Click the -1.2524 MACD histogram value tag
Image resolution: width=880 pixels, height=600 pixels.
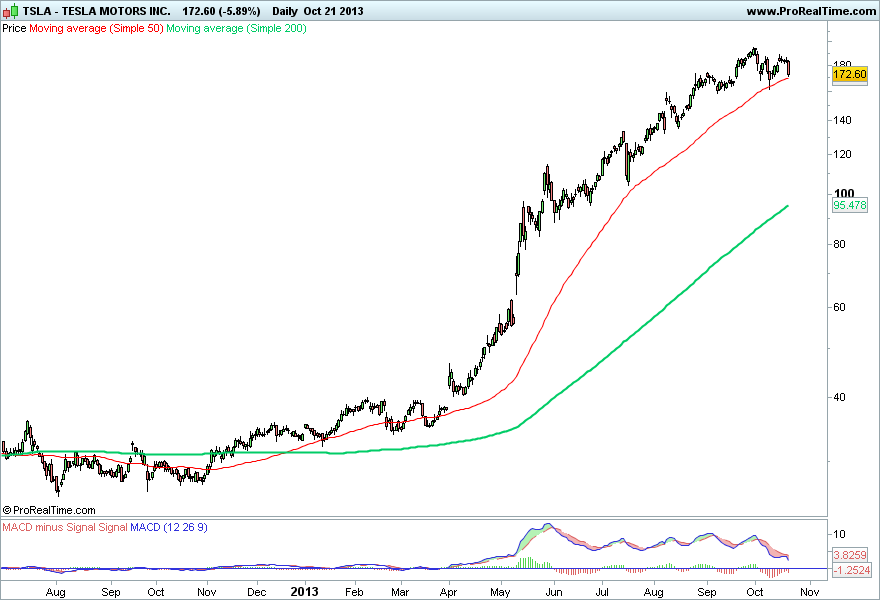click(x=852, y=570)
